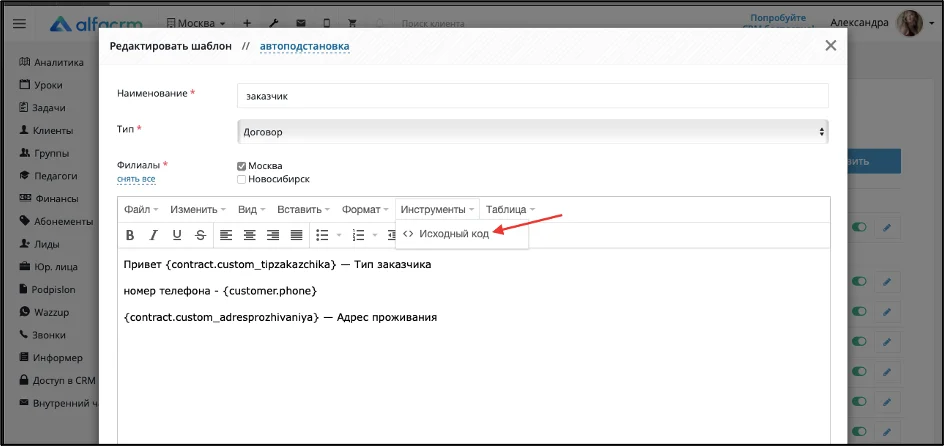Click the Поиск клиента search field
This screenshot has height=447, width=945.
433,24
